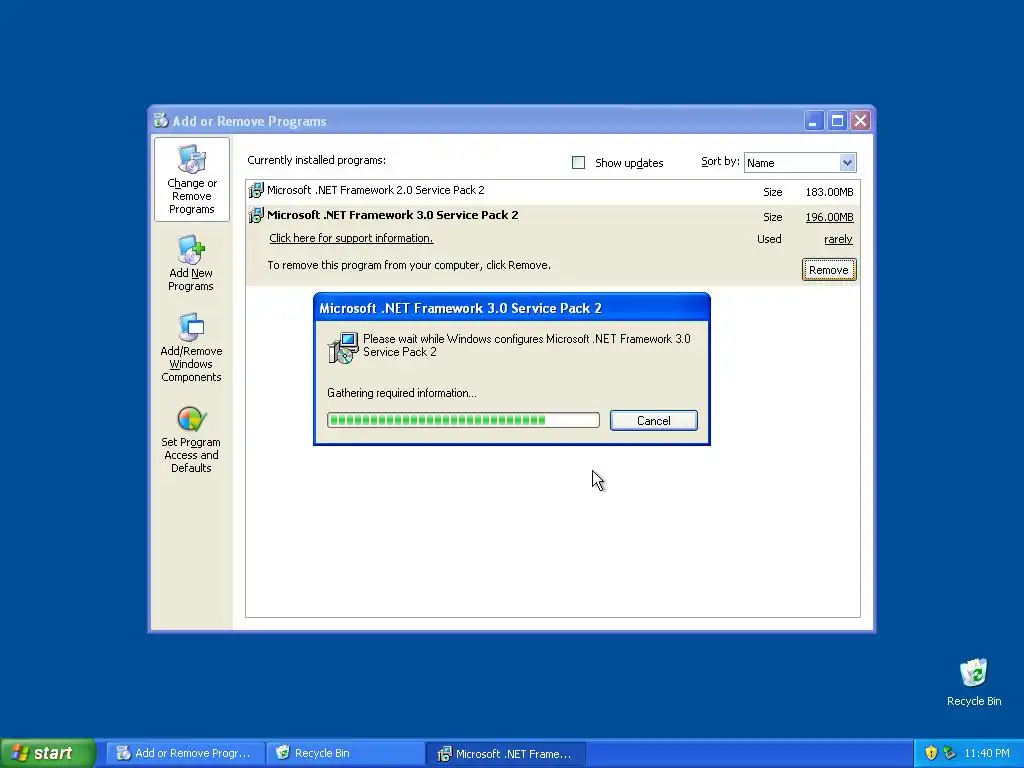Maximize the Add or Remove Programs window
This screenshot has width=1024, height=768.
[x=837, y=121]
